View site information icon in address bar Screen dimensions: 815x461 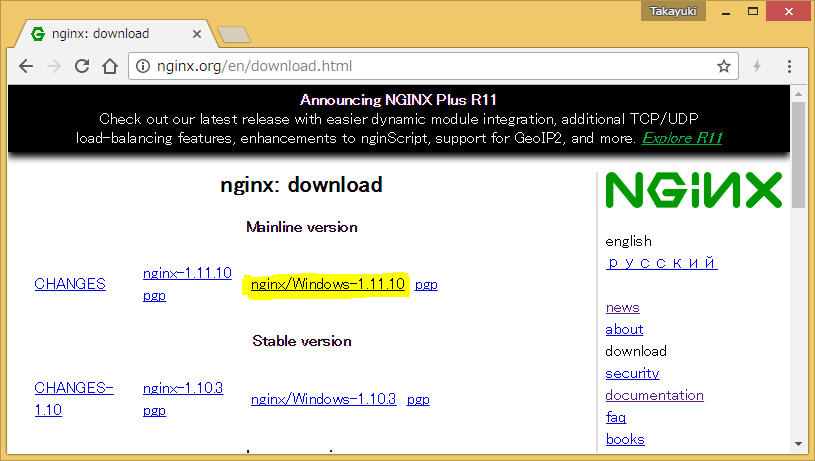143,66
